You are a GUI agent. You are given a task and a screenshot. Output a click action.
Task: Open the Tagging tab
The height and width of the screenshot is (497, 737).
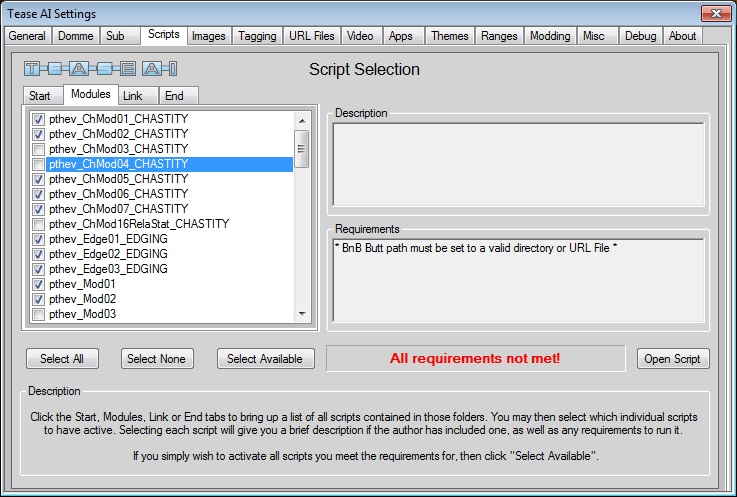tap(257, 36)
